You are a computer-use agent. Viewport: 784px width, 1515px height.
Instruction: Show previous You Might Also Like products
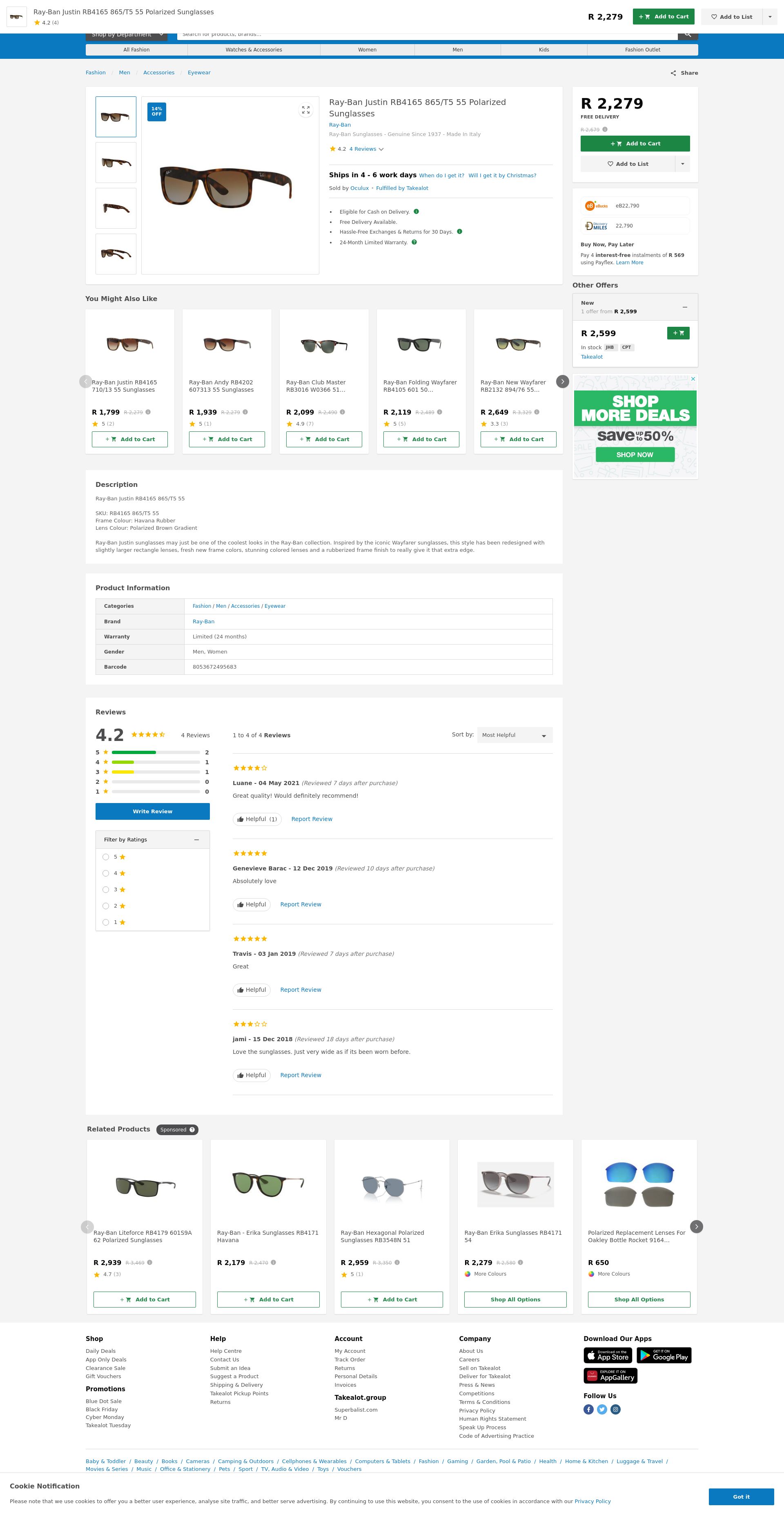(86, 381)
